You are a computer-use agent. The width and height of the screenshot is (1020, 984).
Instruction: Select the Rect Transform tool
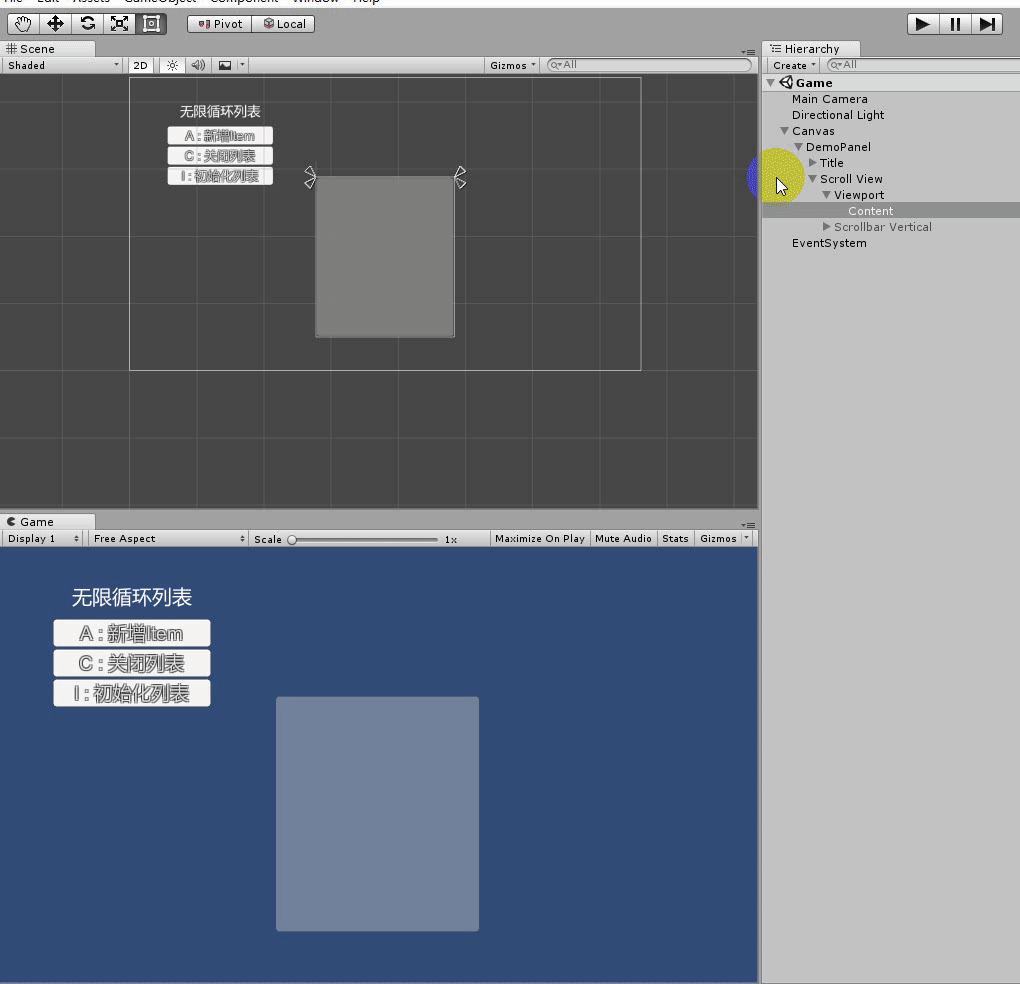[x=151, y=24]
